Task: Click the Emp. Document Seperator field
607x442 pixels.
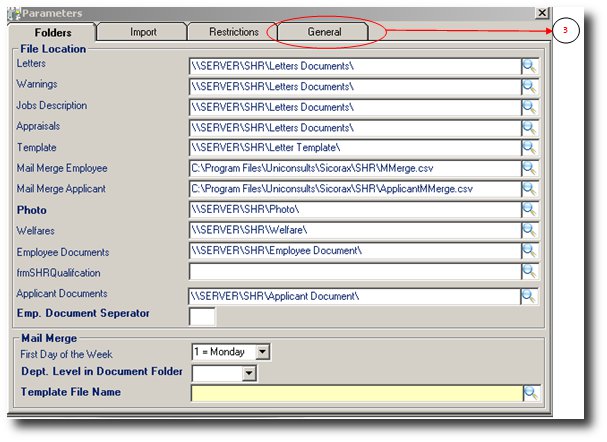Action: (202, 317)
